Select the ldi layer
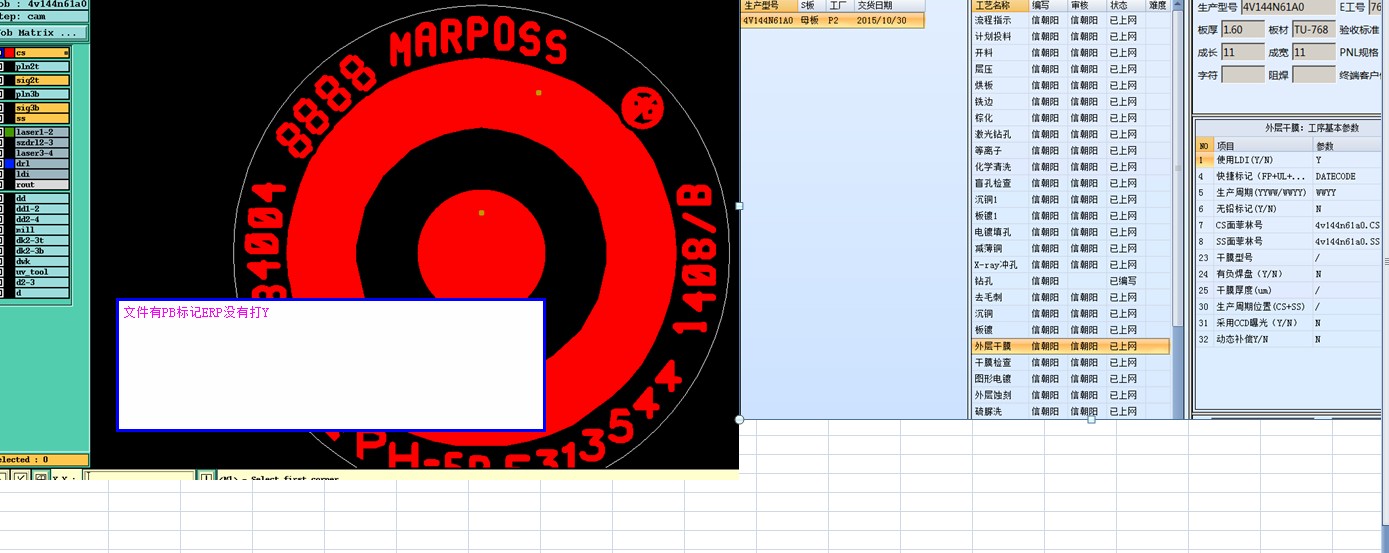Viewport: 1389px width, 553px height. click(41, 174)
